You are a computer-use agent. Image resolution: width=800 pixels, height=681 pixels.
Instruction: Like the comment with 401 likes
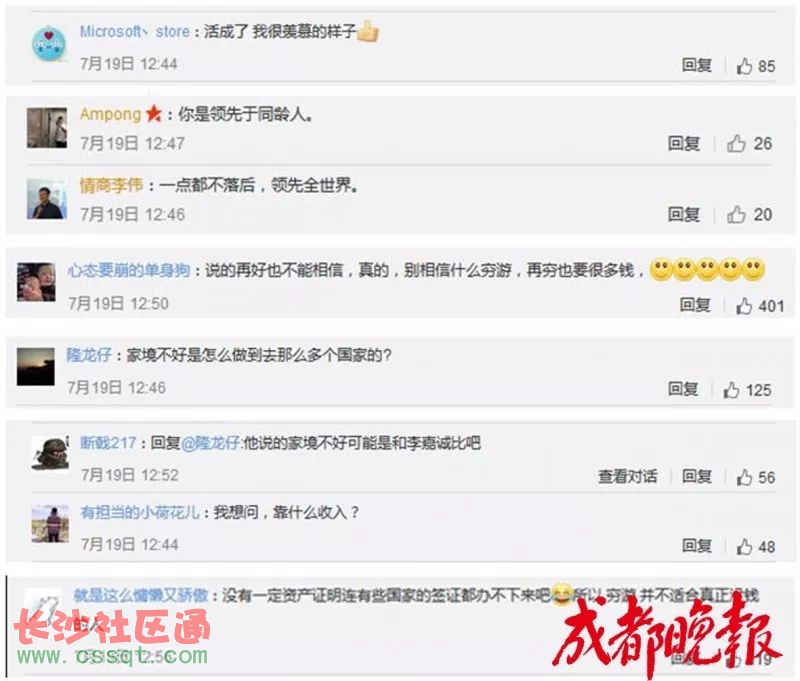pos(760,306)
